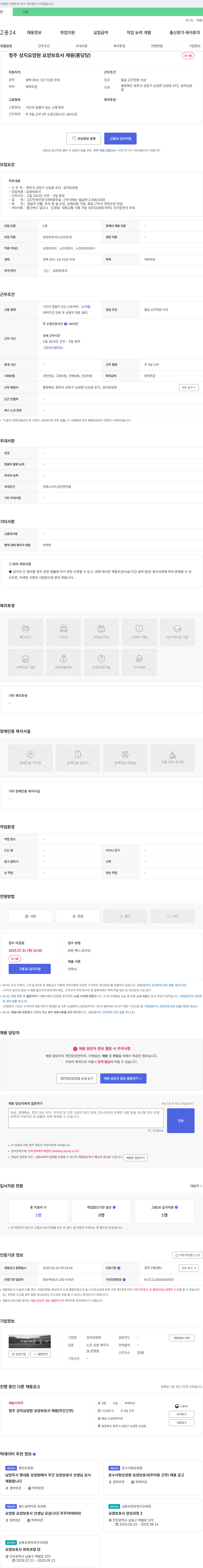
Task: Click the blue 고용24 입사지원 button near title
Action: click(120, 139)
